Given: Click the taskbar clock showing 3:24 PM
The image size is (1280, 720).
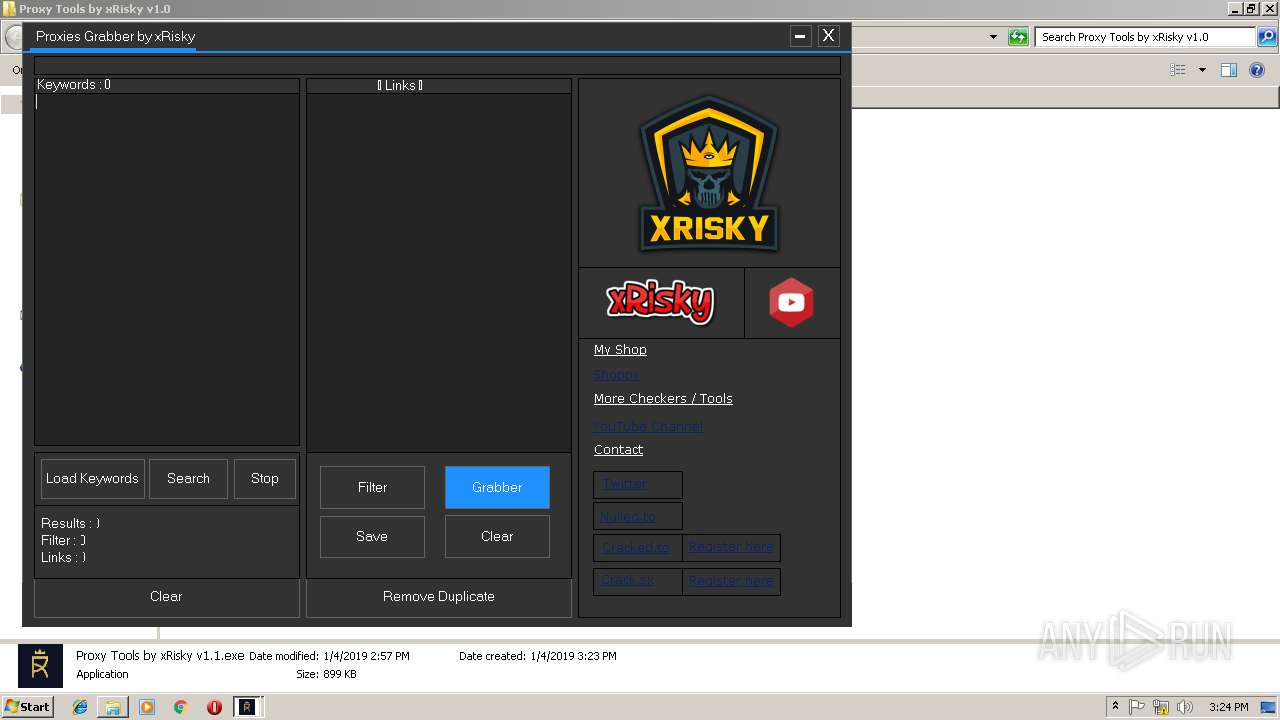Looking at the screenshot, I should [1228, 707].
